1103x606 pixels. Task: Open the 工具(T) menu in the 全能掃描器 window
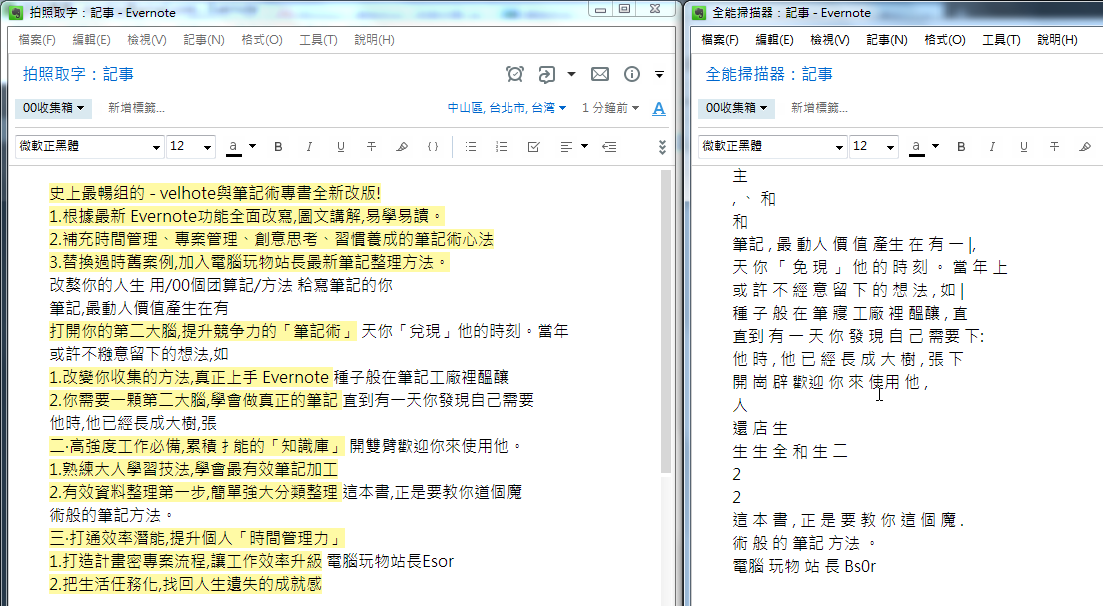(1001, 39)
